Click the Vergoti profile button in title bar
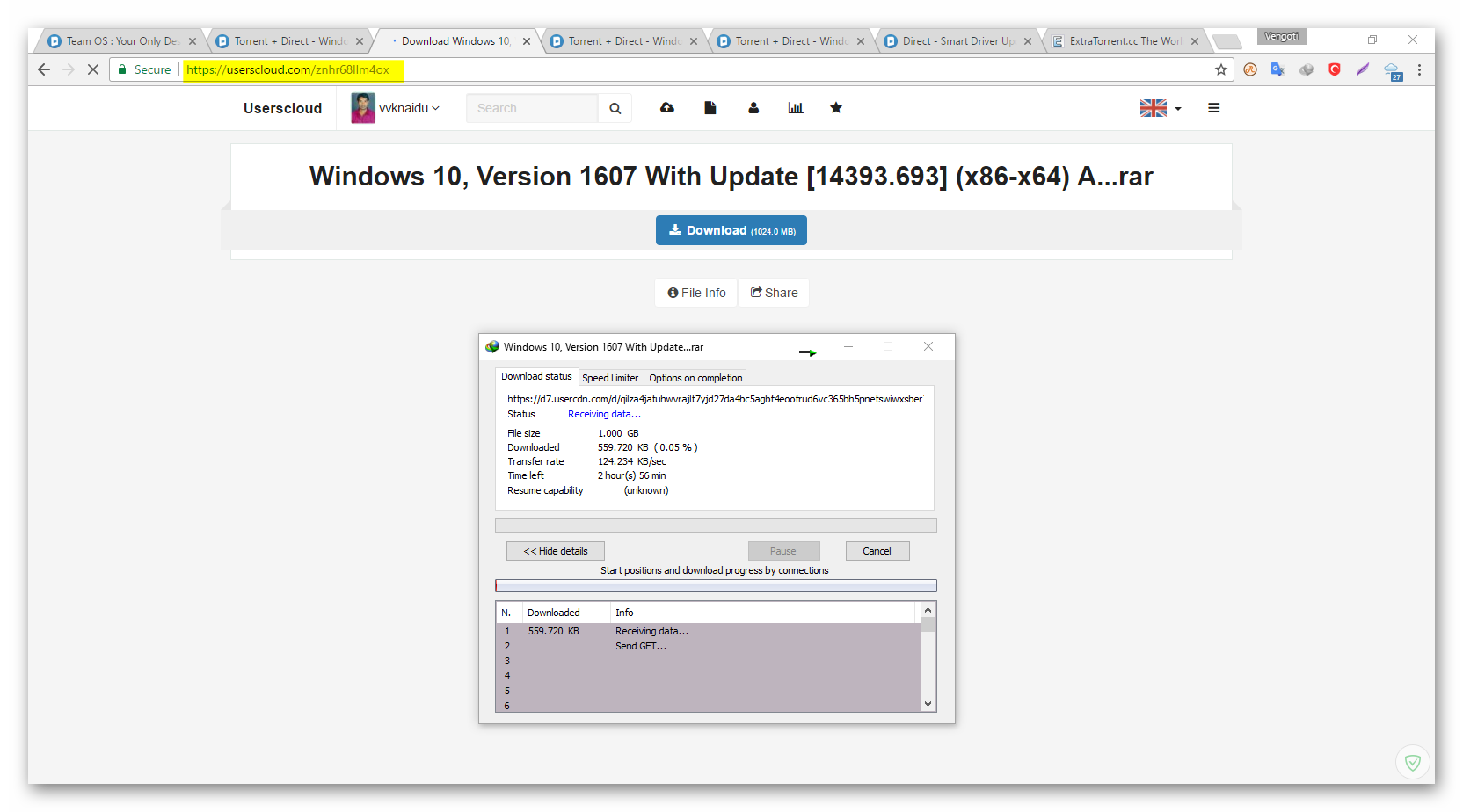The image size is (1463, 812). [x=1281, y=36]
